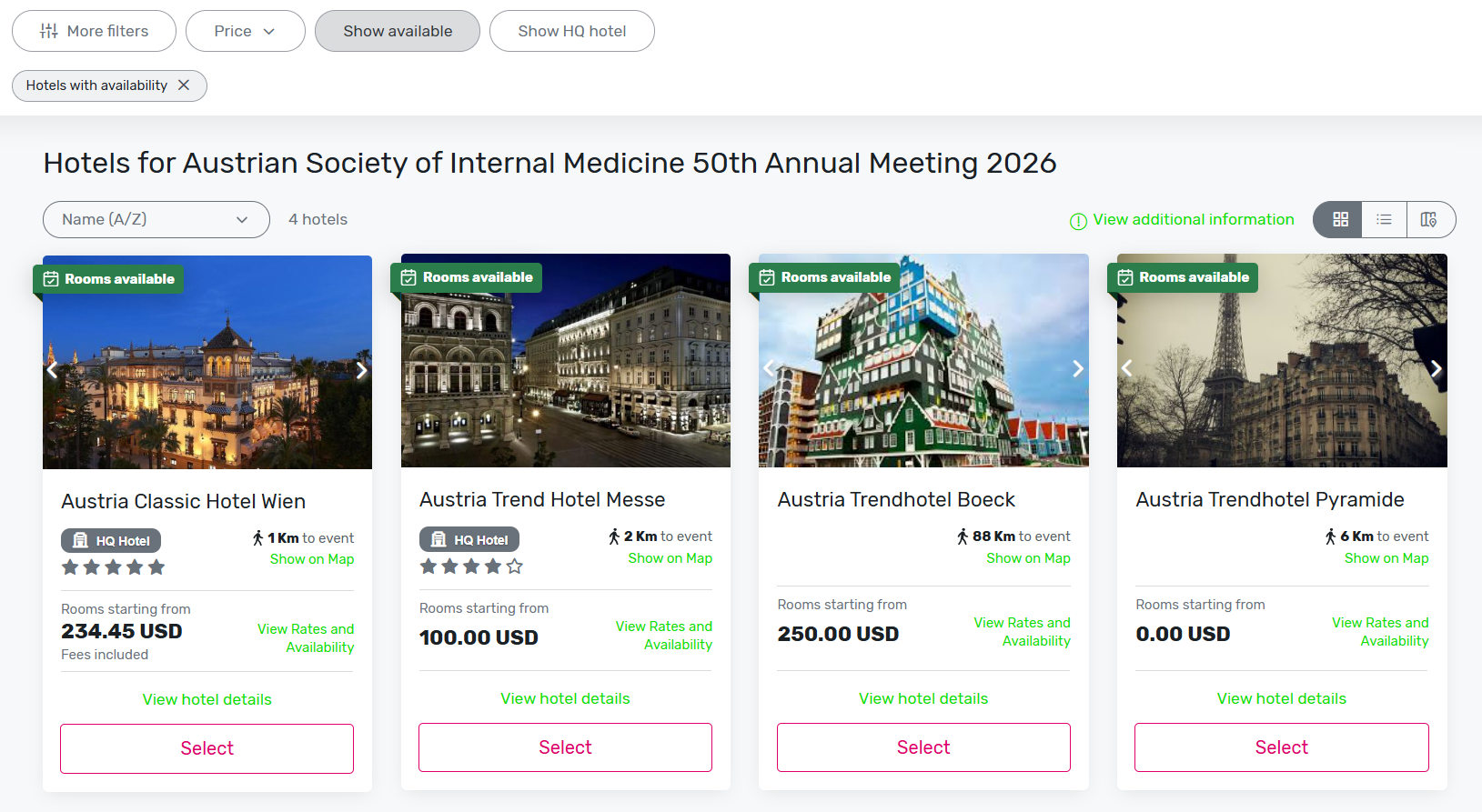Screen dimensions: 1482x812
Task: Show next photo of Austria Classic Hotel Wien
Action: pos(361,370)
